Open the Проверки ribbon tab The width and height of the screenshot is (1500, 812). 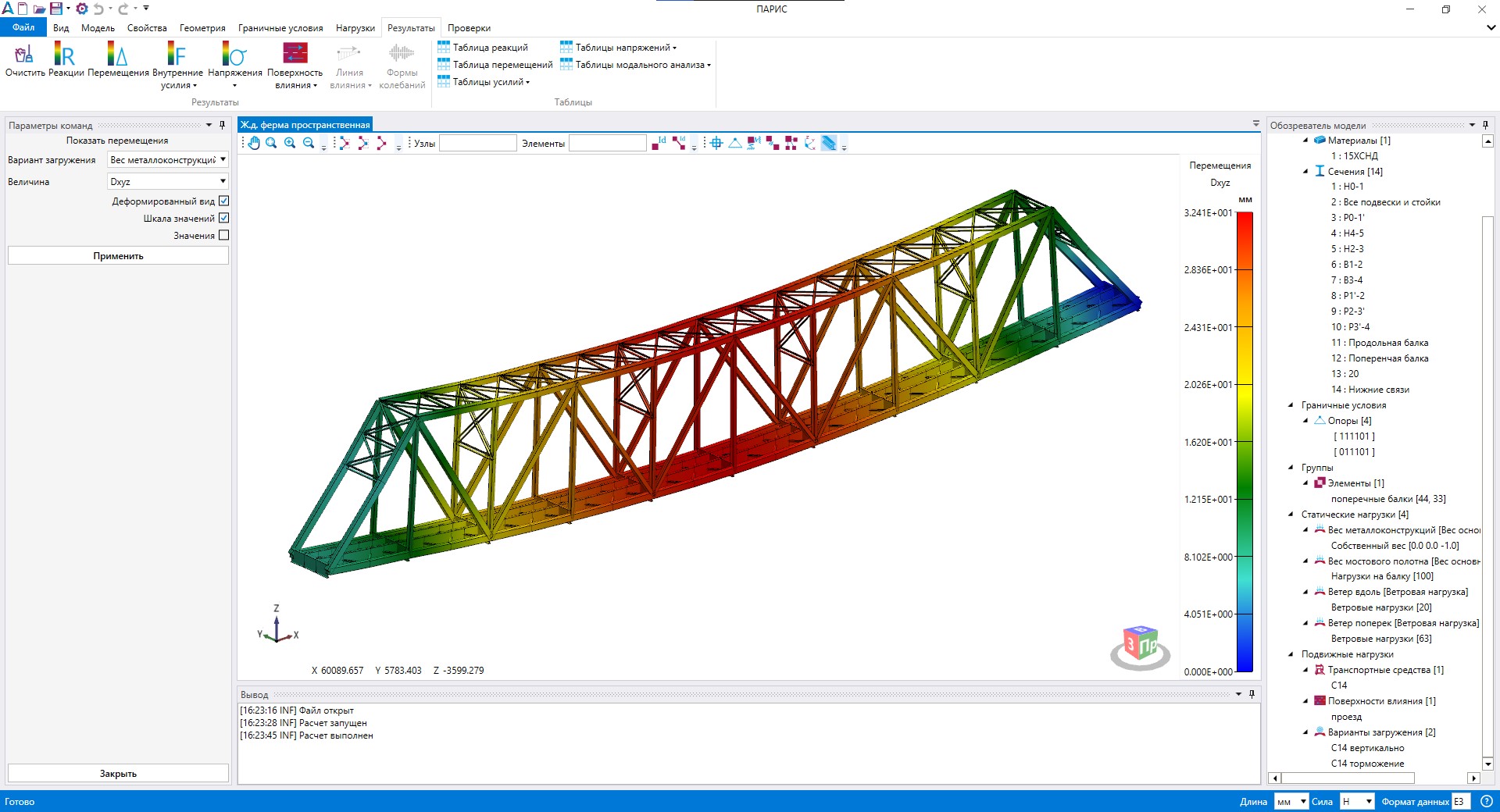(x=469, y=28)
